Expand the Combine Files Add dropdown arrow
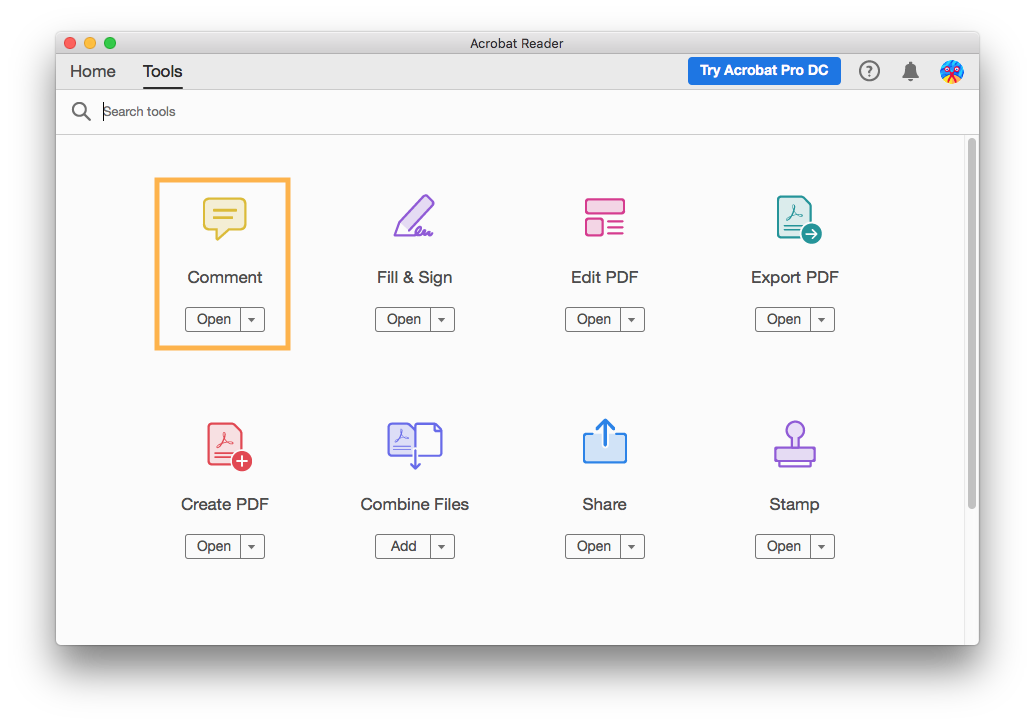Image resolution: width=1035 pixels, height=725 pixels. coord(442,547)
